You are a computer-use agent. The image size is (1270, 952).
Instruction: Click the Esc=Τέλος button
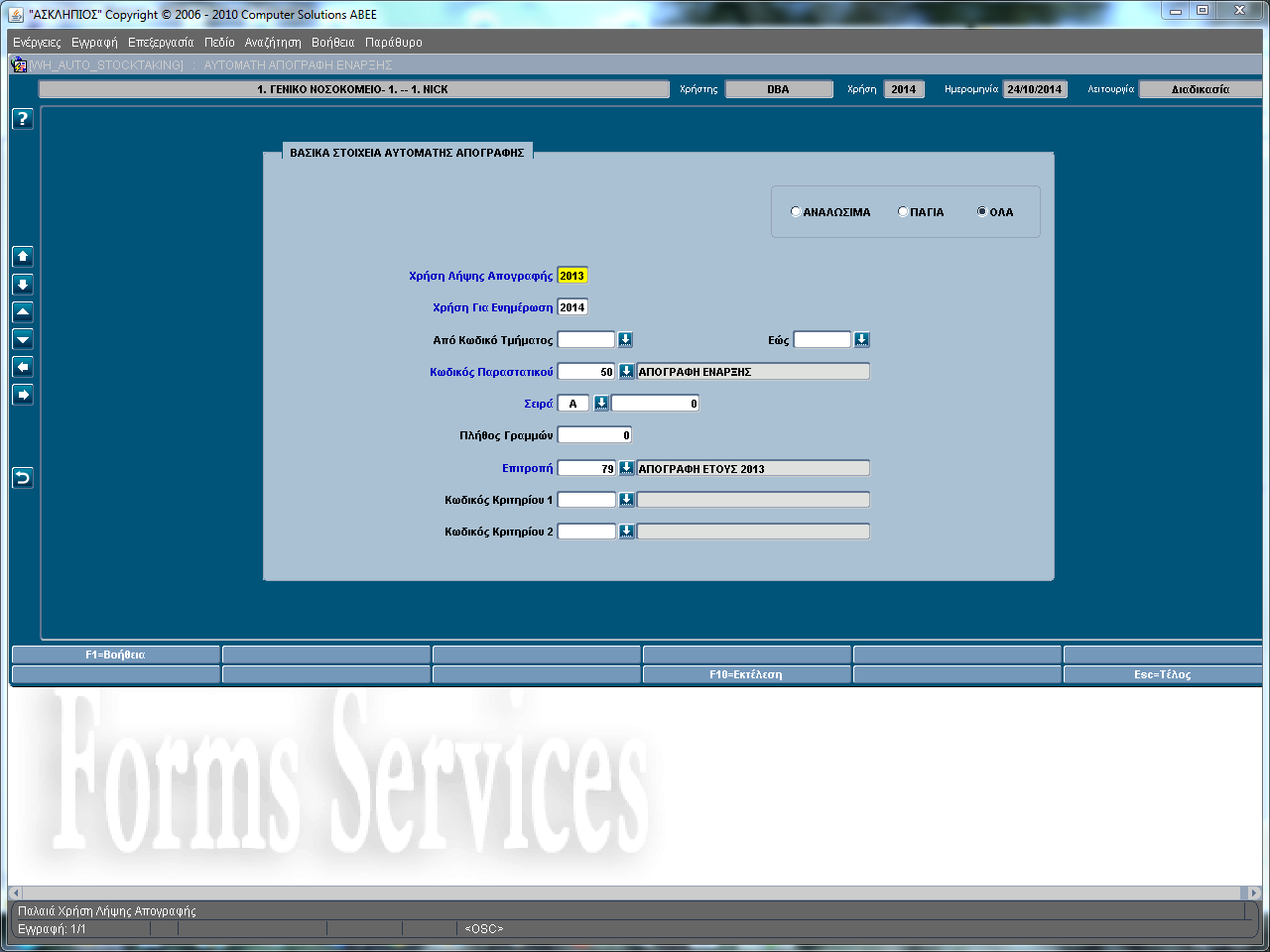[x=1163, y=674]
